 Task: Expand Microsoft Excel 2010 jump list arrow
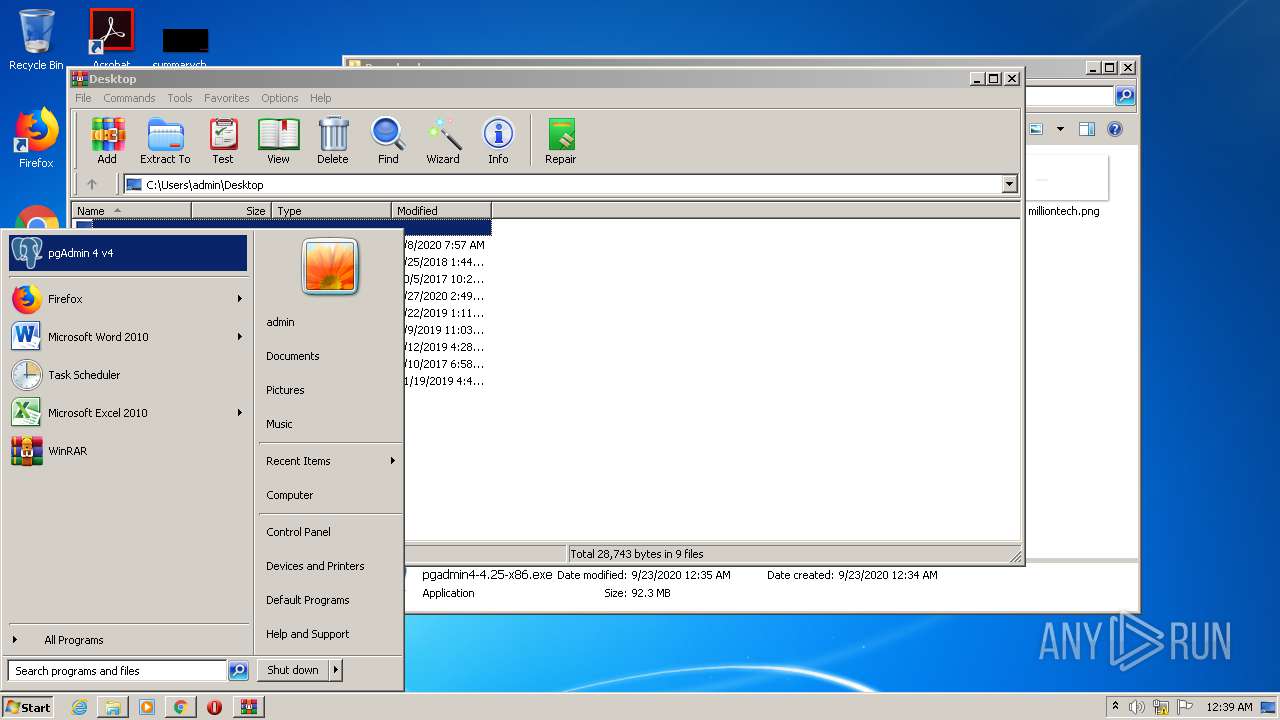[240, 413]
